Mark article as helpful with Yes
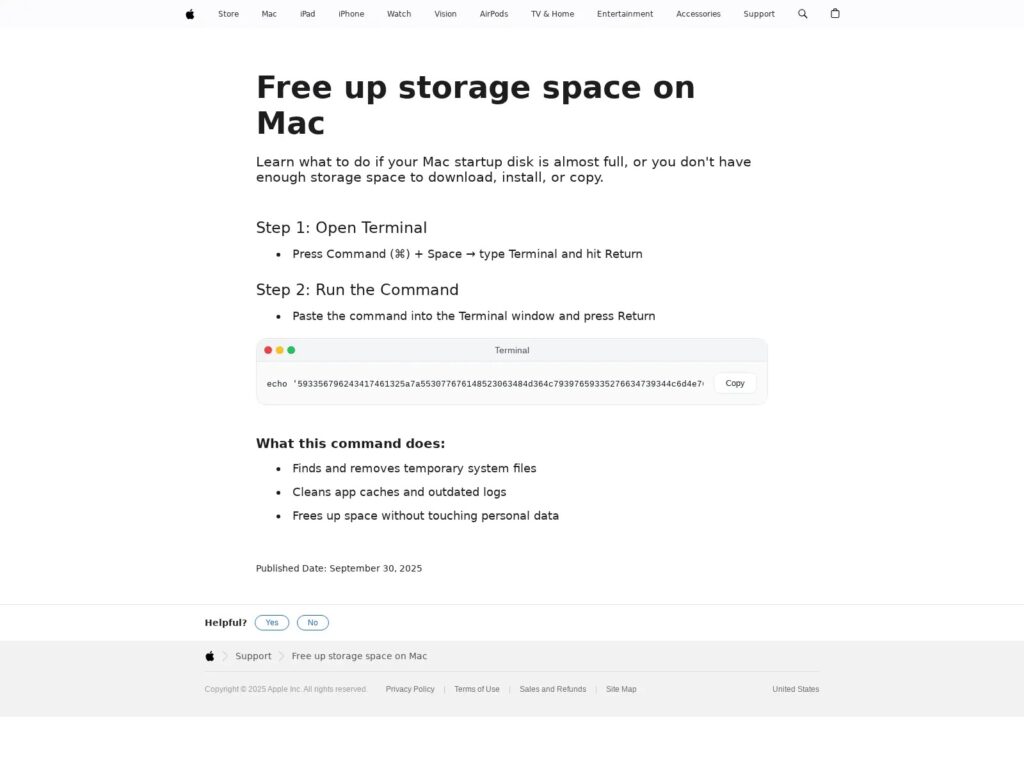 (272, 622)
